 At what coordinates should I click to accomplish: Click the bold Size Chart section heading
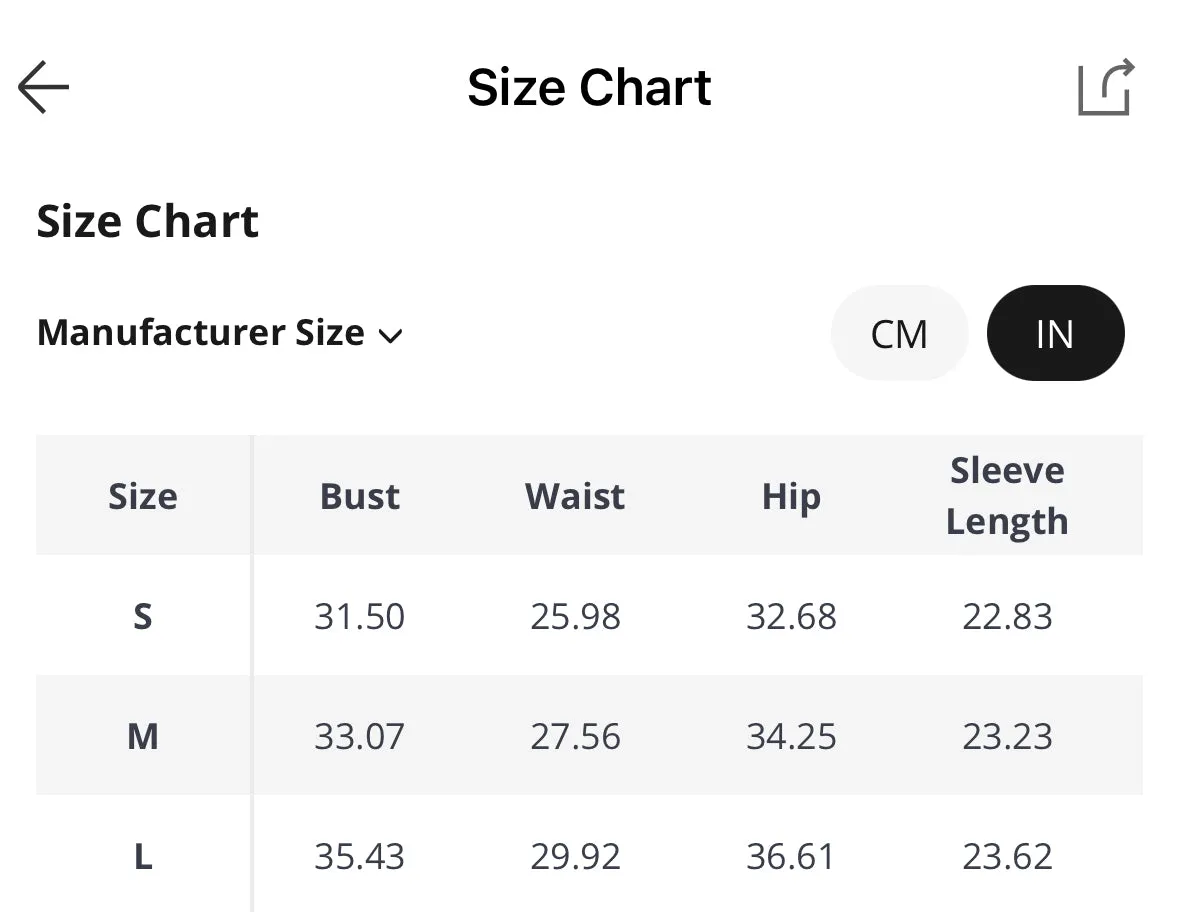coord(147,221)
